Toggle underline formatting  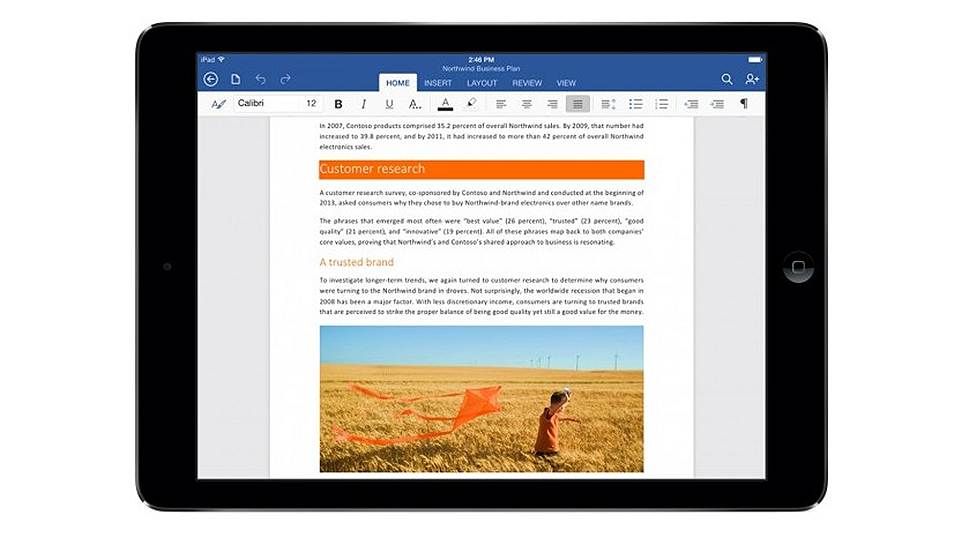[x=388, y=104]
